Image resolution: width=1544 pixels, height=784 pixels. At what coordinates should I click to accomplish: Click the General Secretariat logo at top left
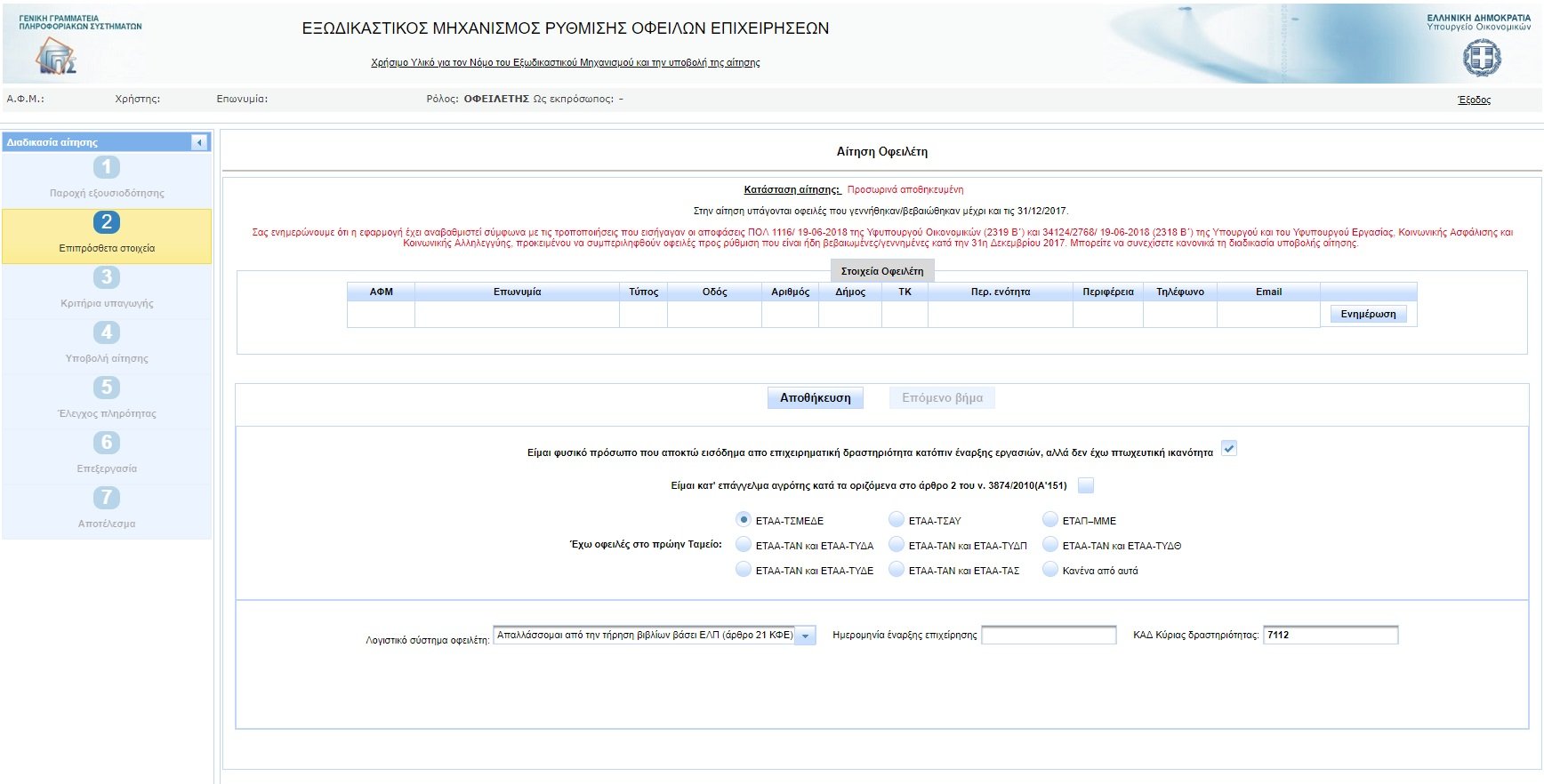point(55,56)
